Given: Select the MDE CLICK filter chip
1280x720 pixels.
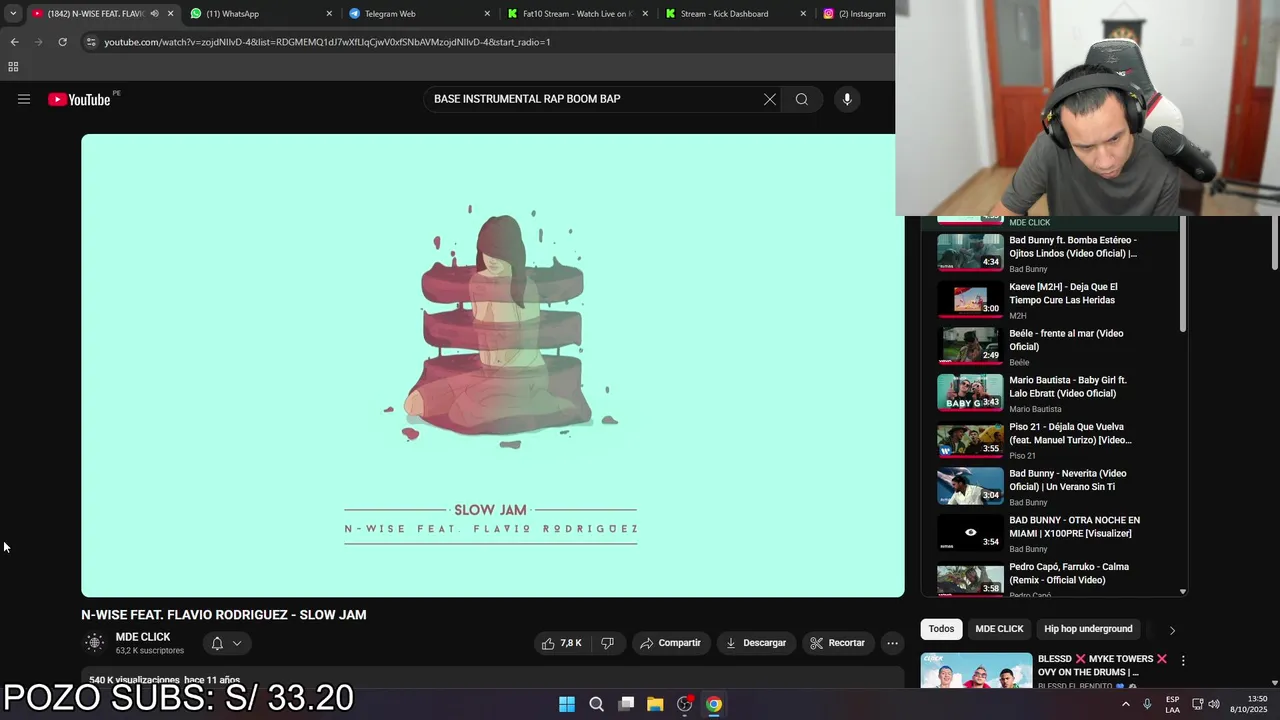Looking at the screenshot, I should 999,629.
